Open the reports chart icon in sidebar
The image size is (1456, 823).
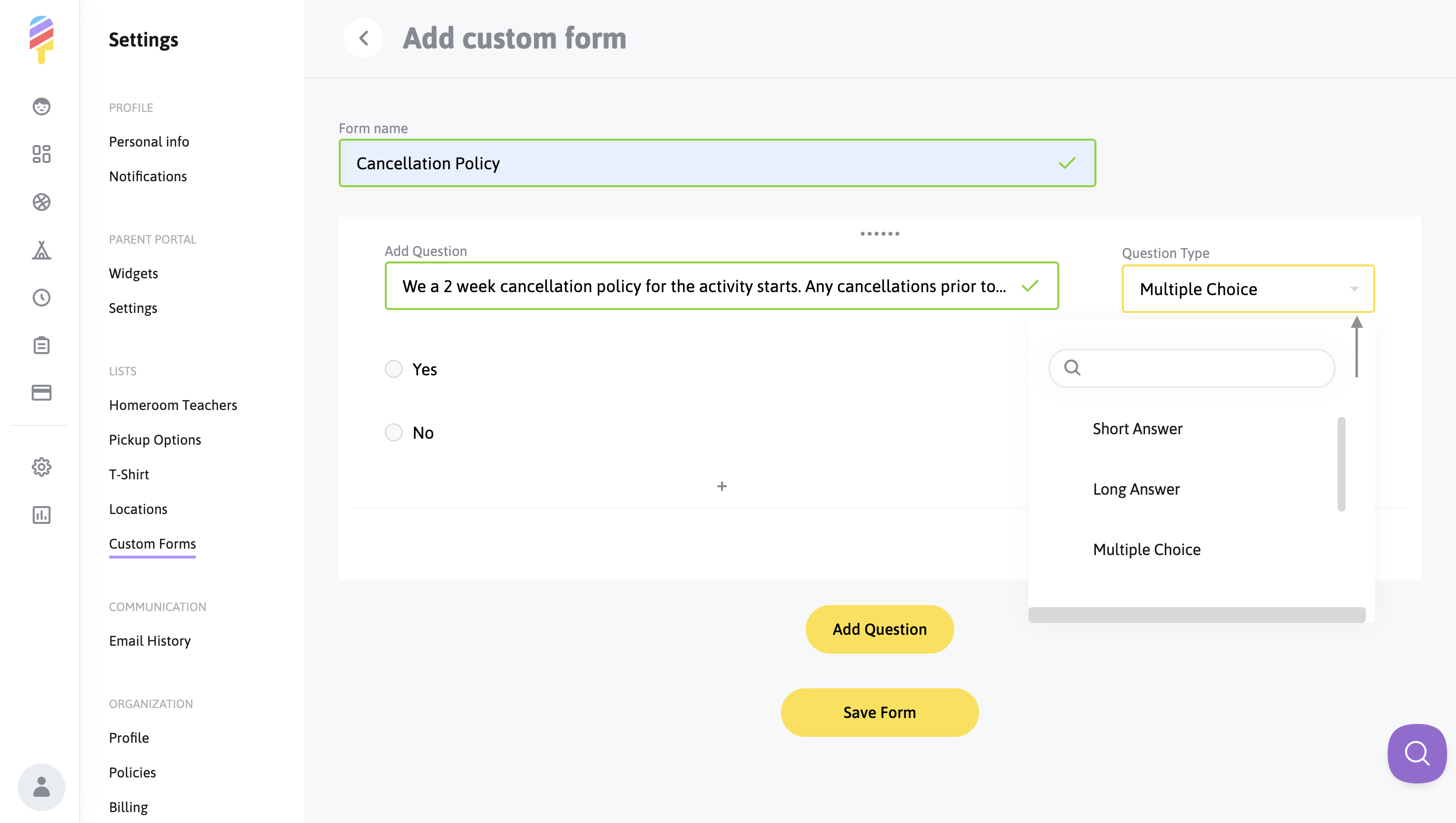[x=41, y=514]
